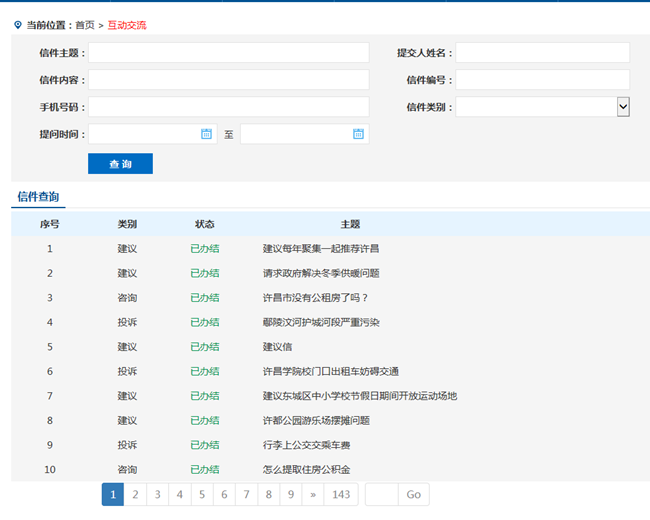Click 互动交流 breadcrumb link

(127, 24)
